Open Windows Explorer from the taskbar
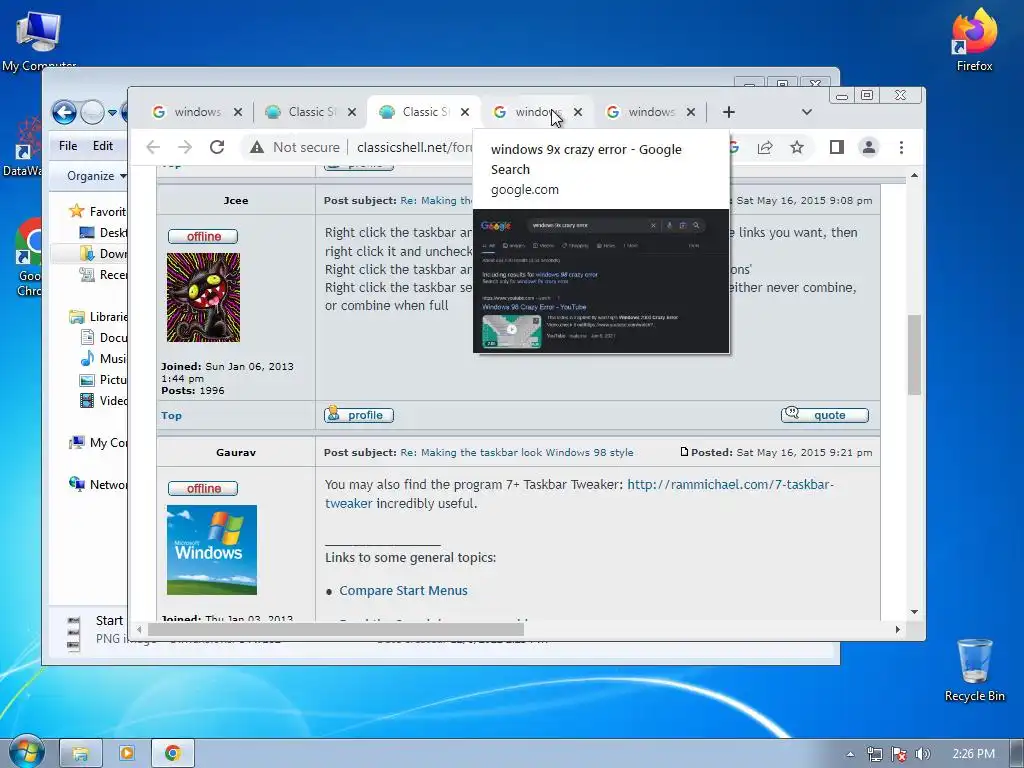 click(80, 753)
